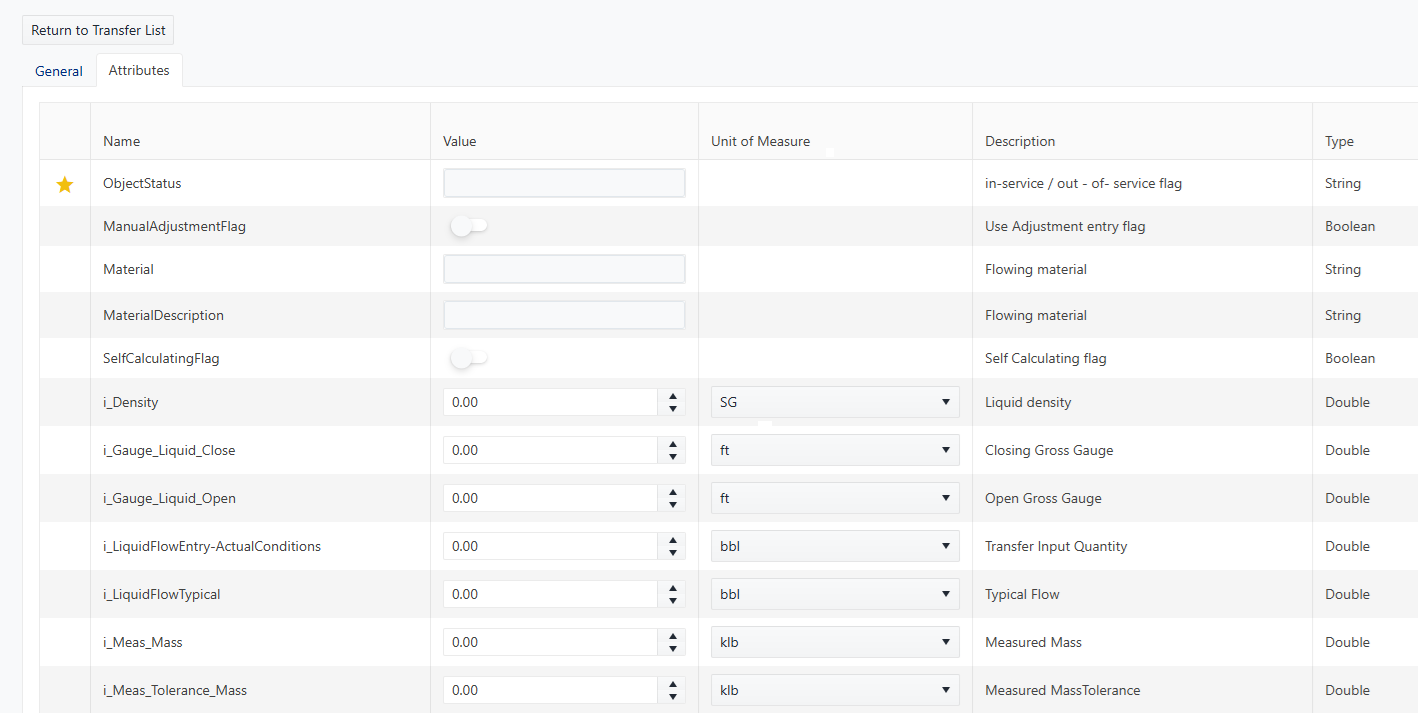Decrease i_LiquidFlowTypical value using down arrow
The width and height of the screenshot is (1418, 713).
[672, 601]
